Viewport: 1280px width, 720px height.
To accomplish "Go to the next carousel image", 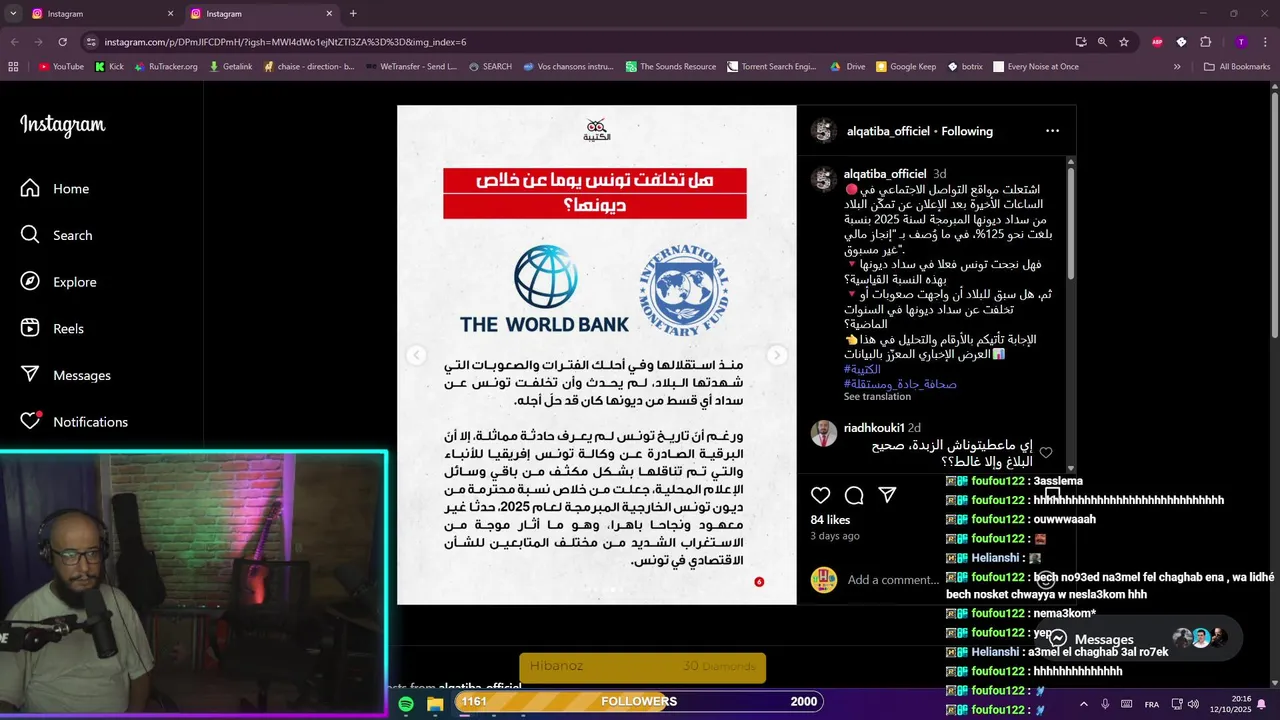I will [776, 355].
